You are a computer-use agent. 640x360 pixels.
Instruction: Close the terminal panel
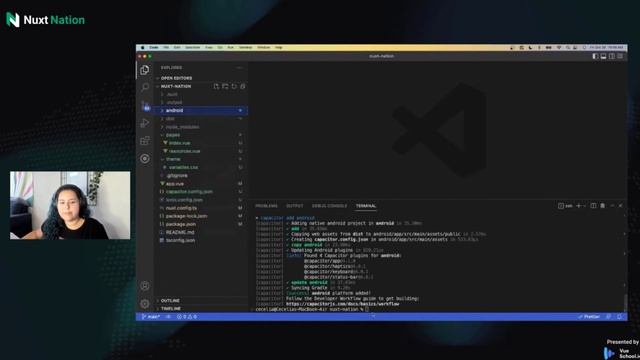(620, 206)
